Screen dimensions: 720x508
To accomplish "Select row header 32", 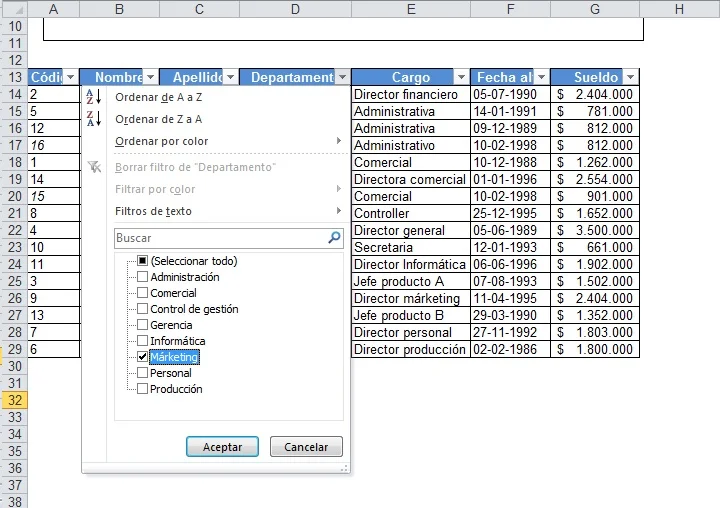I will click(15, 400).
